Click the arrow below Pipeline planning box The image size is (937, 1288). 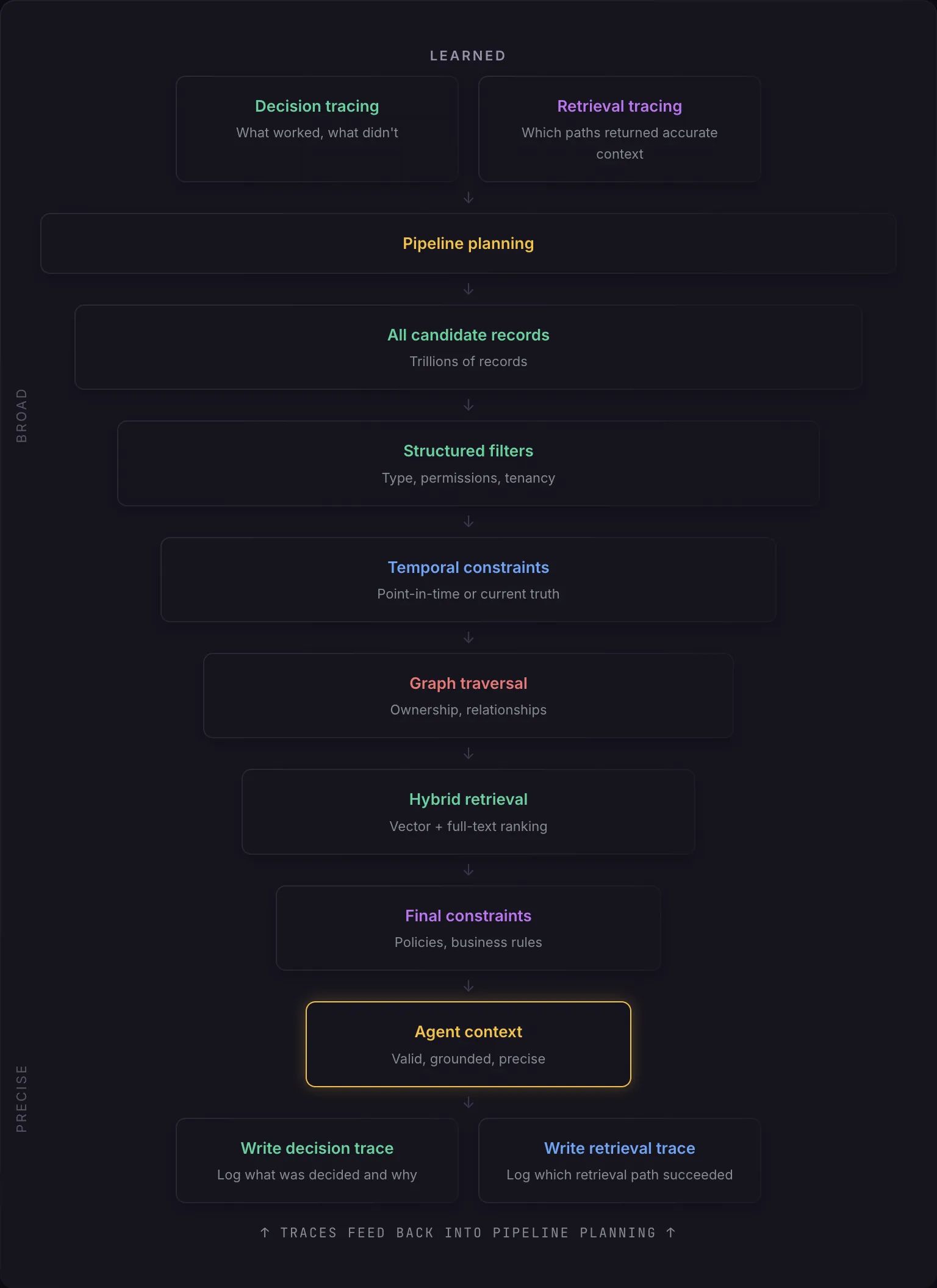click(468, 289)
